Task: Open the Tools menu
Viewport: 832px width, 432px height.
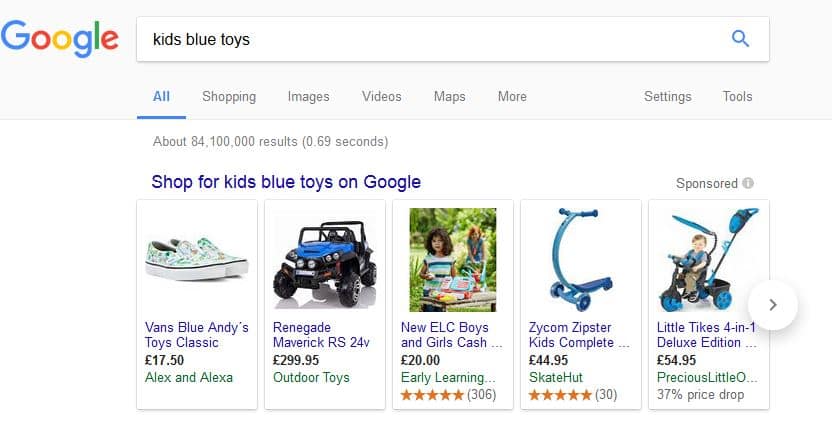Action: (737, 97)
